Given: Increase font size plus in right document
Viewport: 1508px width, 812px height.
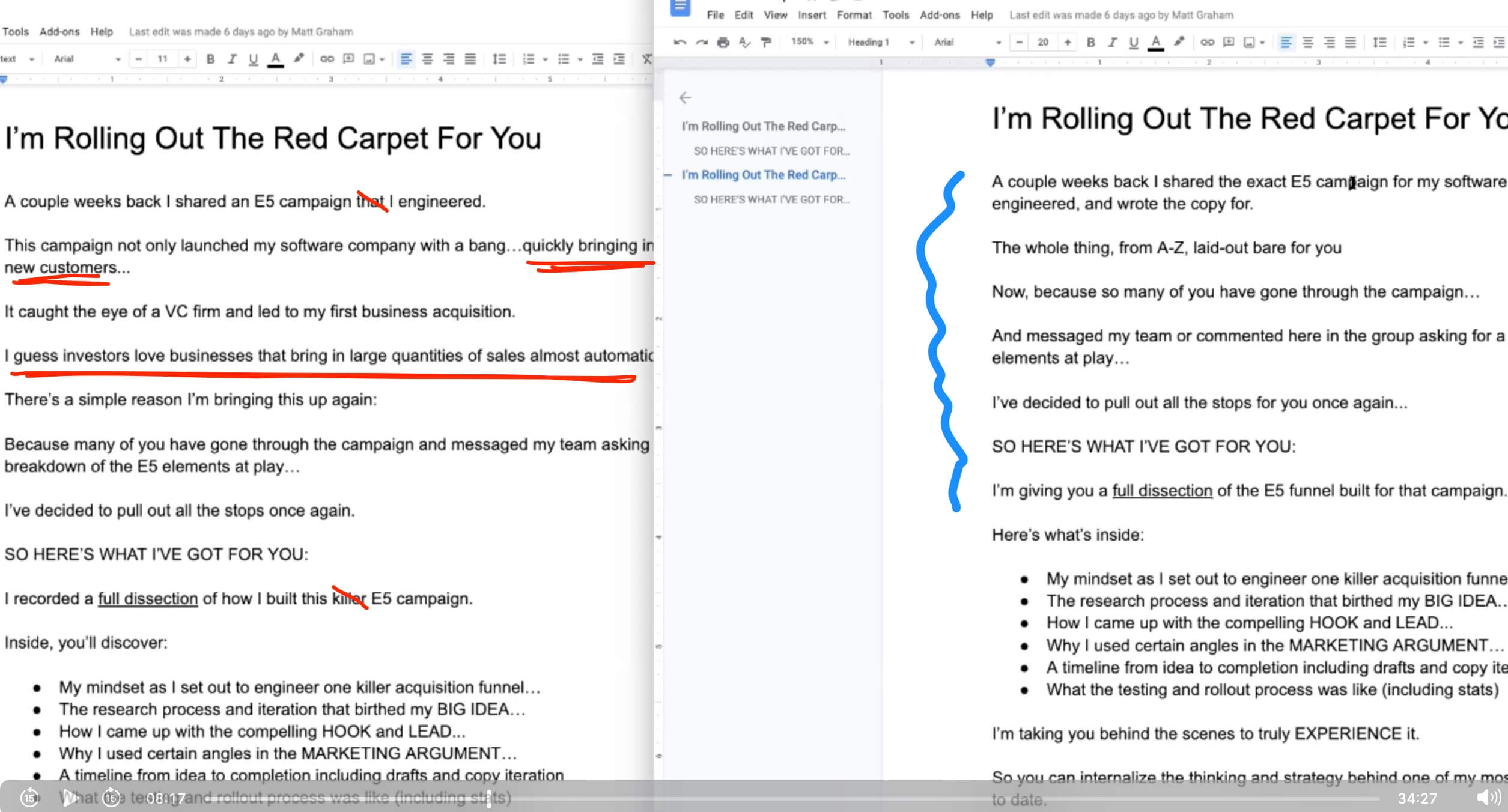Looking at the screenshot, I should tap(1067, 42).
